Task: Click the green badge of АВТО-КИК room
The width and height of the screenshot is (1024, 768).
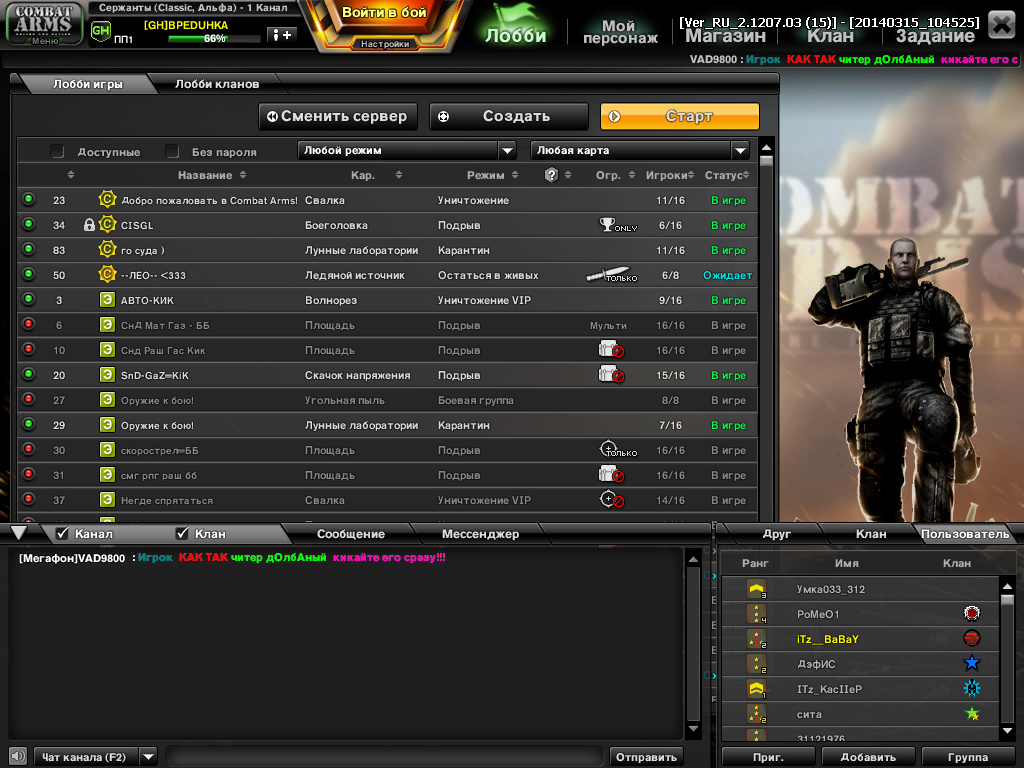Action: 107,300
